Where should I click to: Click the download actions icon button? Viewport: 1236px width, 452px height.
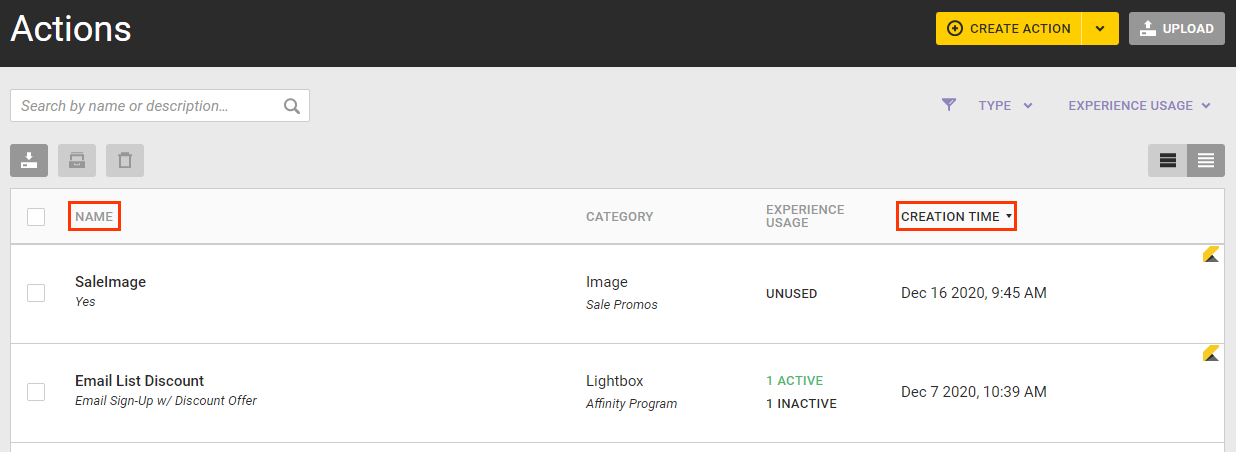pyautogui.click(x=29, y=160)
